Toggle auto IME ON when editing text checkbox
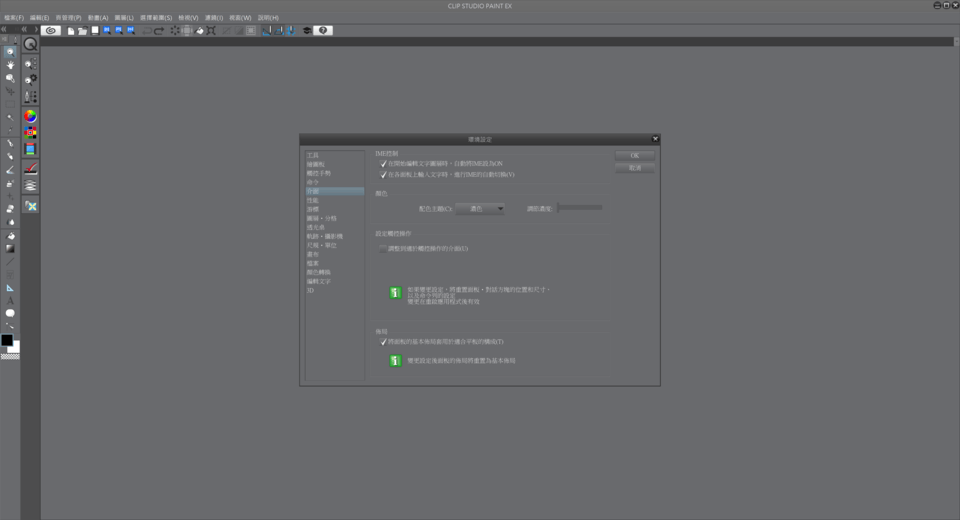The height and width of the screenshot is (520, 960). point(383,164)
